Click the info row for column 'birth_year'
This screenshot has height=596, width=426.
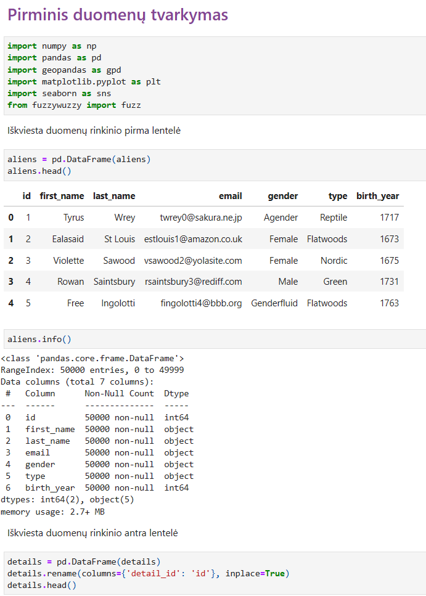(97, 488)
